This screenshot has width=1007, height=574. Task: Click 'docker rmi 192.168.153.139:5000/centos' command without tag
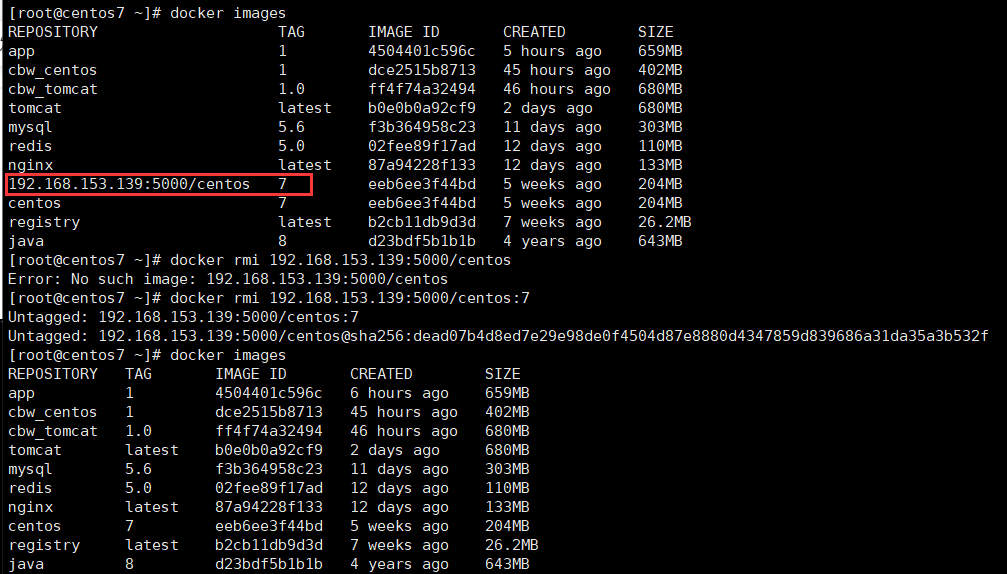340,260
